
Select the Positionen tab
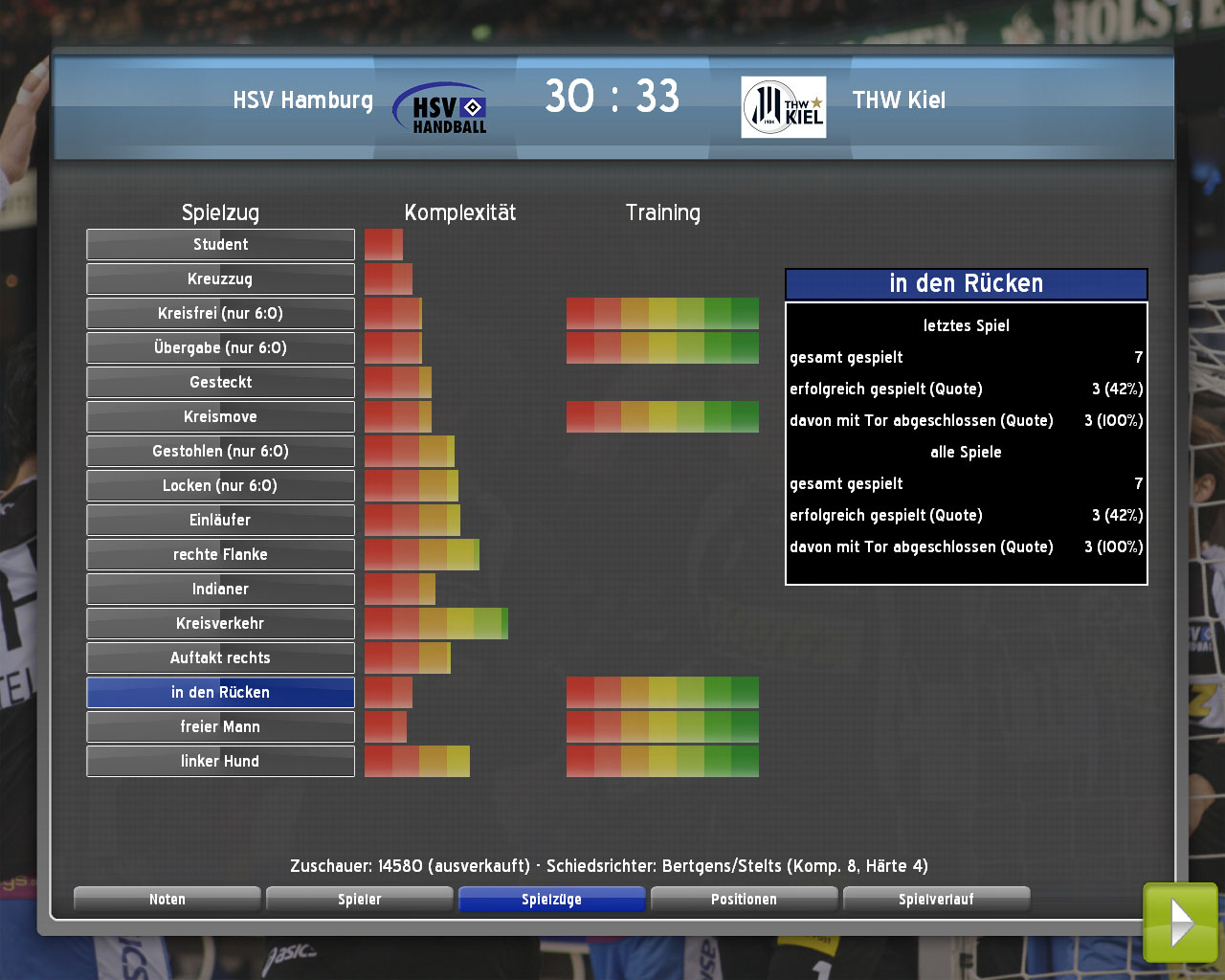[744, 900]
